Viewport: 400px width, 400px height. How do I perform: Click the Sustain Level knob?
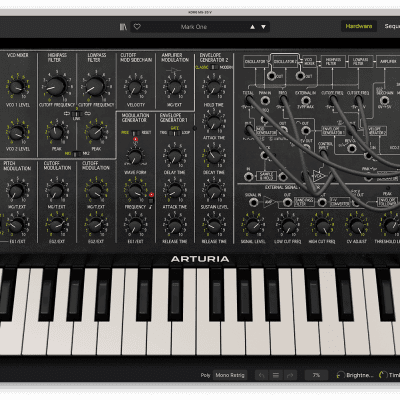click(x=214, y=191)
